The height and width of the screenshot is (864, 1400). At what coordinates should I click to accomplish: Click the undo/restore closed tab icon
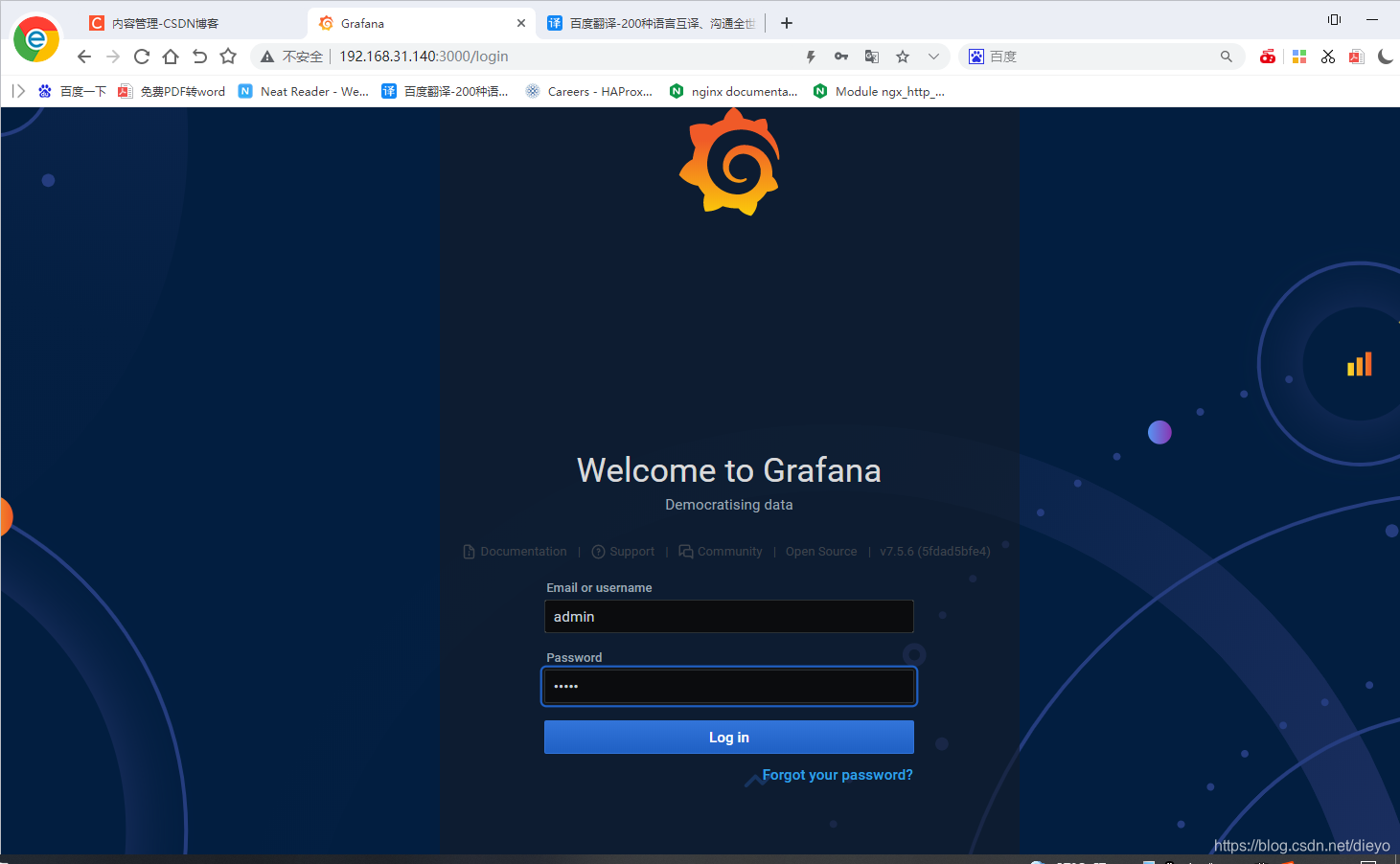tap(199, 57)
